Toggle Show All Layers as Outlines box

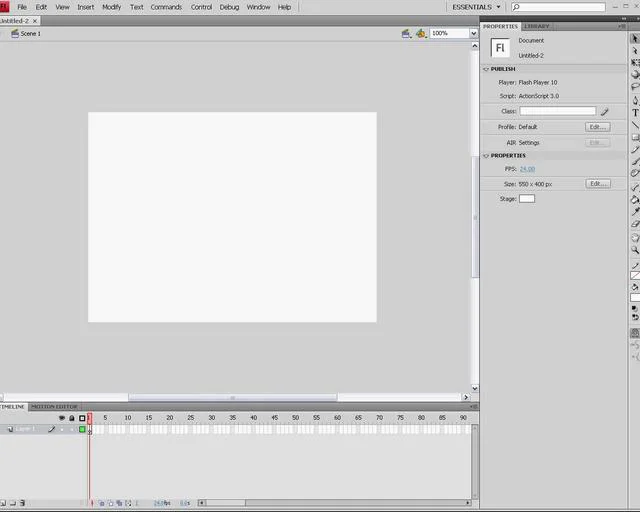pyautogui.click(x=82, y=418)
